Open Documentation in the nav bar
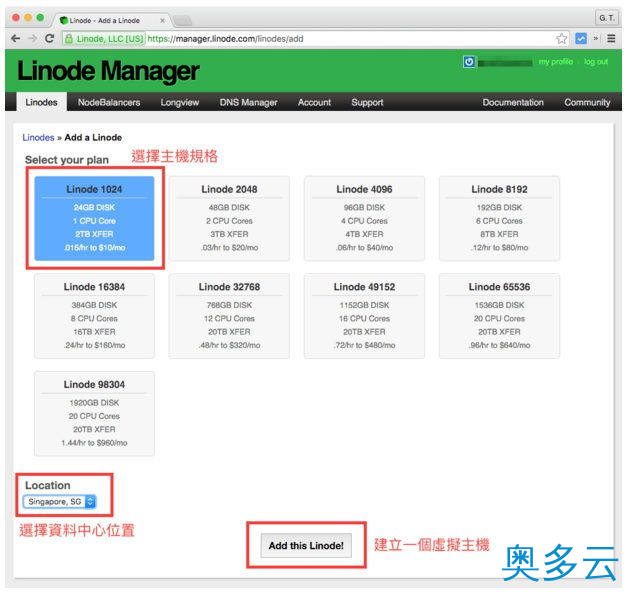The width and height of the screenshot is (629, 592). tap(513, 102)
